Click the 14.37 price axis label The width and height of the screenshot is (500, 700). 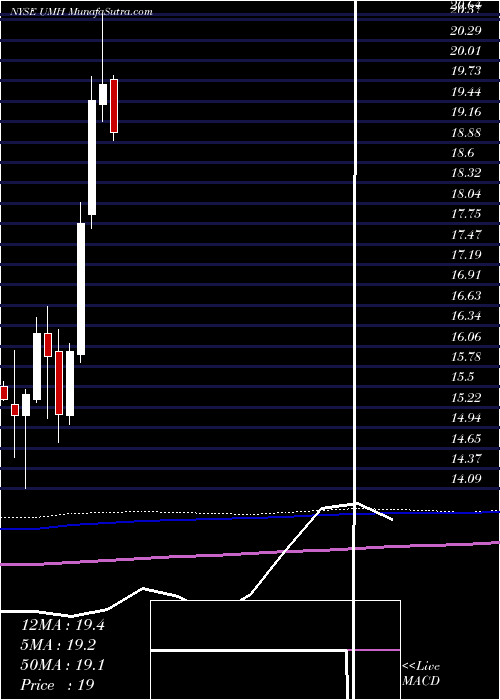click(466, 458)
